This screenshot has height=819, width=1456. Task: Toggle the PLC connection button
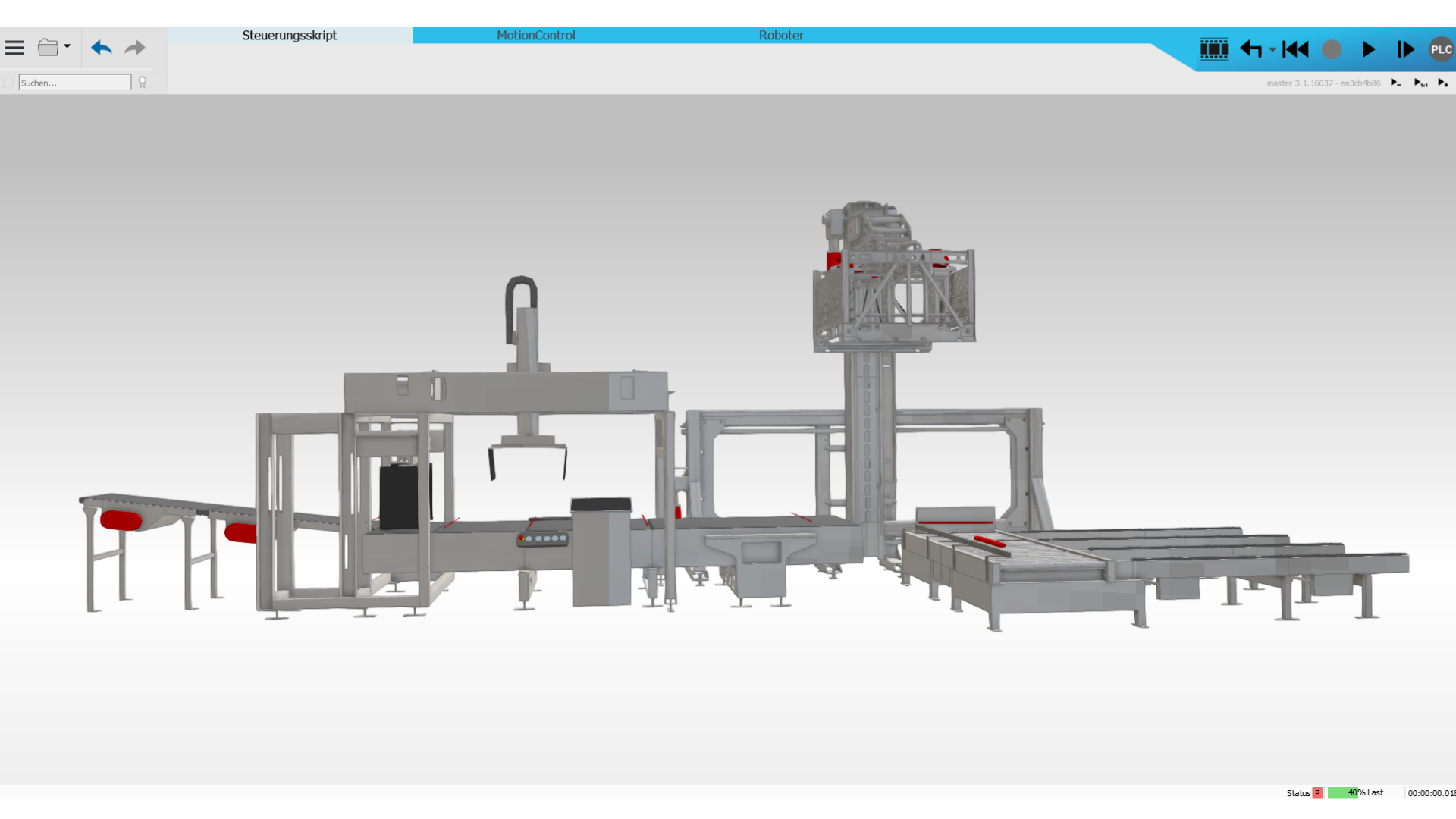[x=1441, y=49]
